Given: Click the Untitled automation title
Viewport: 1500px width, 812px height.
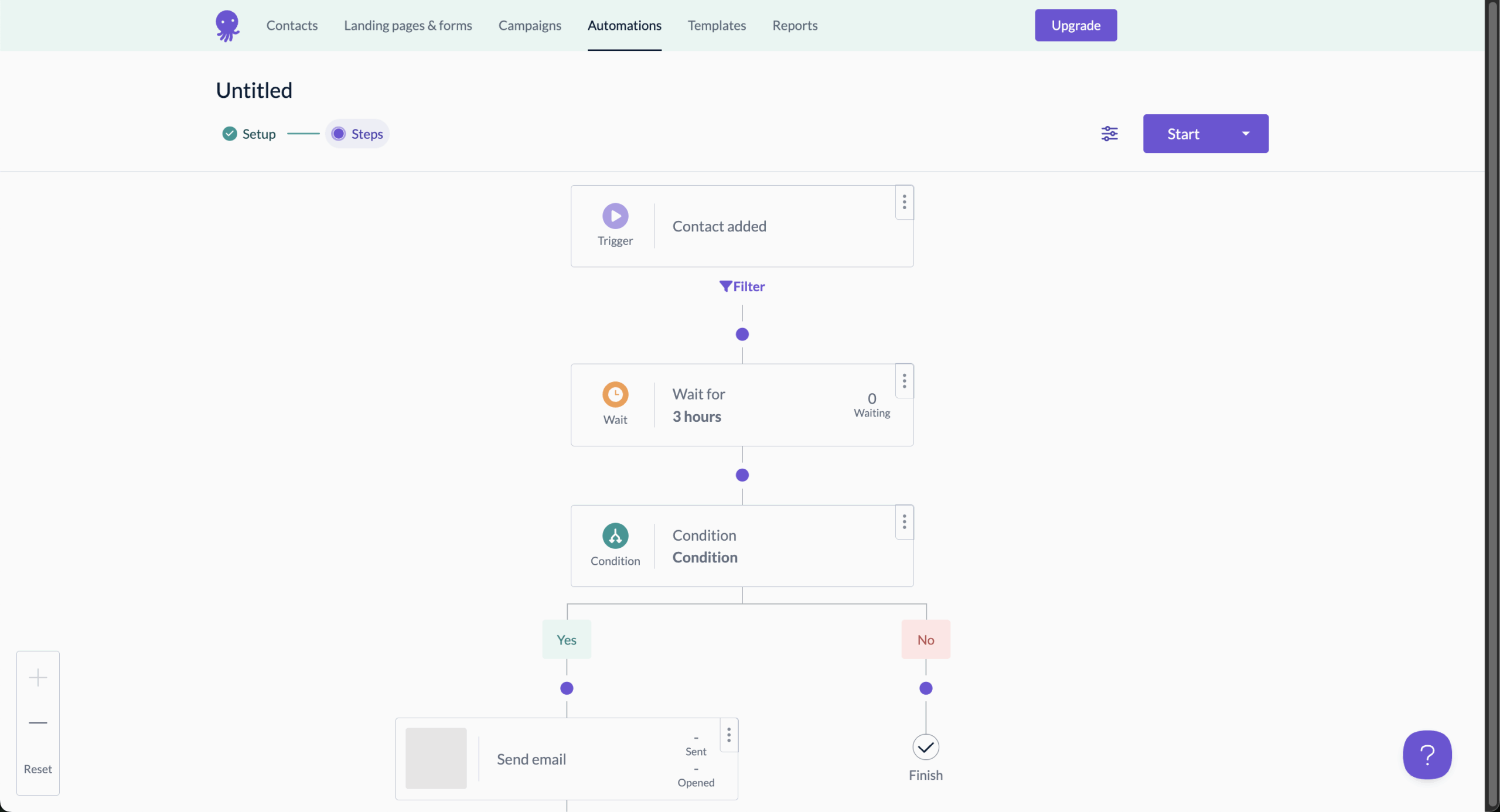Looking at the screenshot, I should click(254, 90).
